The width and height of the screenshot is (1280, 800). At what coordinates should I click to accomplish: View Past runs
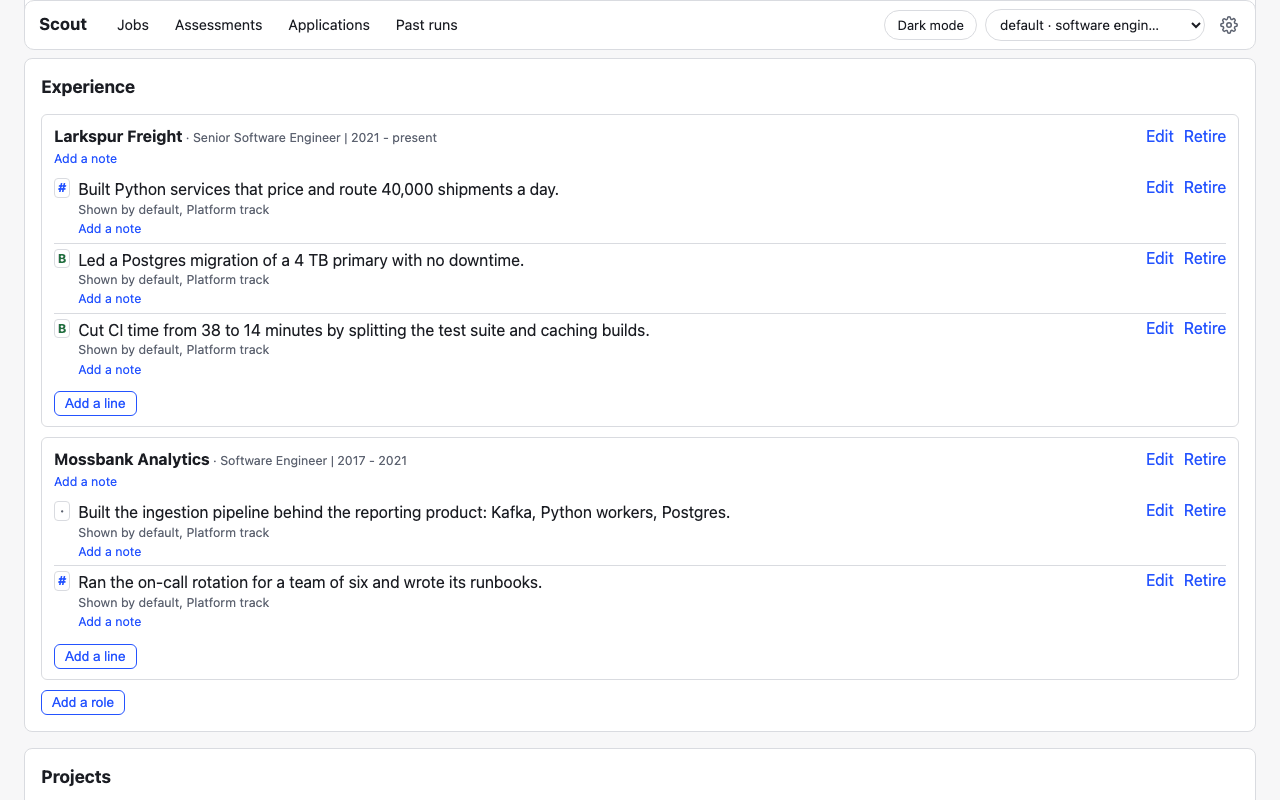click(x=426, y=25)
